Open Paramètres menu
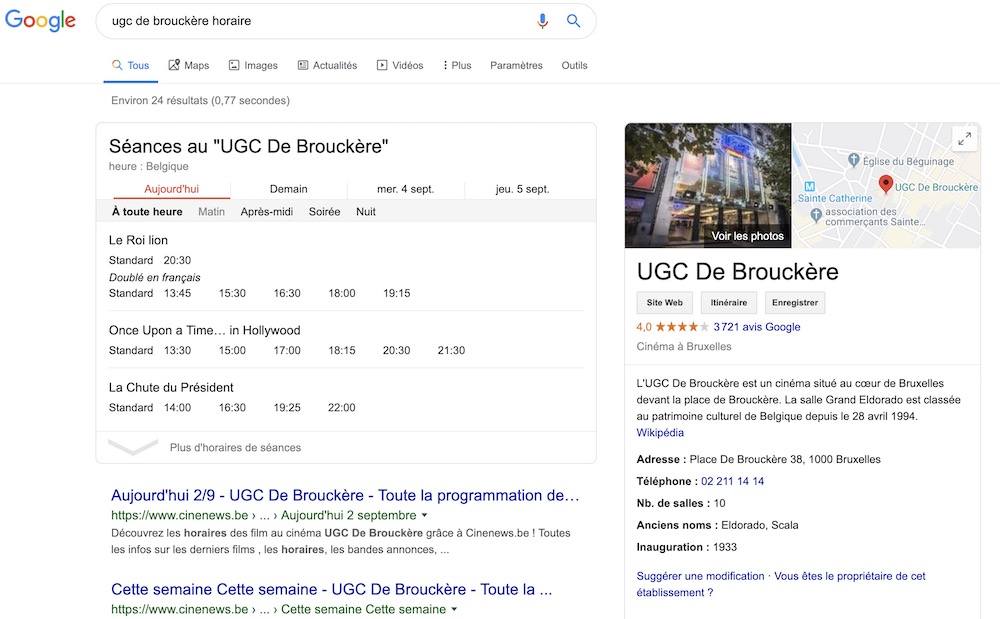 click(x=516, y=65)
